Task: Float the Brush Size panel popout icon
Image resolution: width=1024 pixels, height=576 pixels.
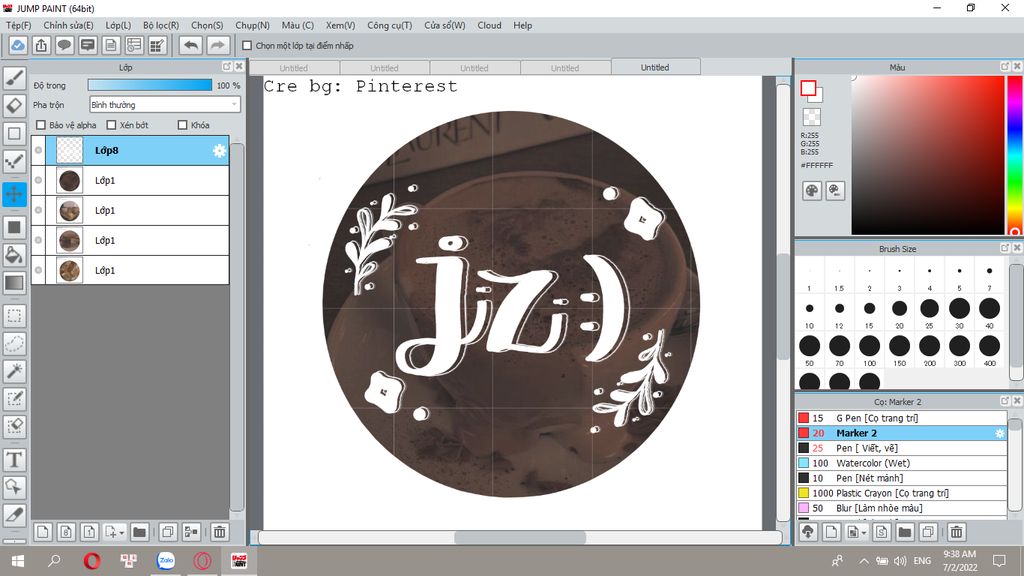Action: (x=1005, y=248)
